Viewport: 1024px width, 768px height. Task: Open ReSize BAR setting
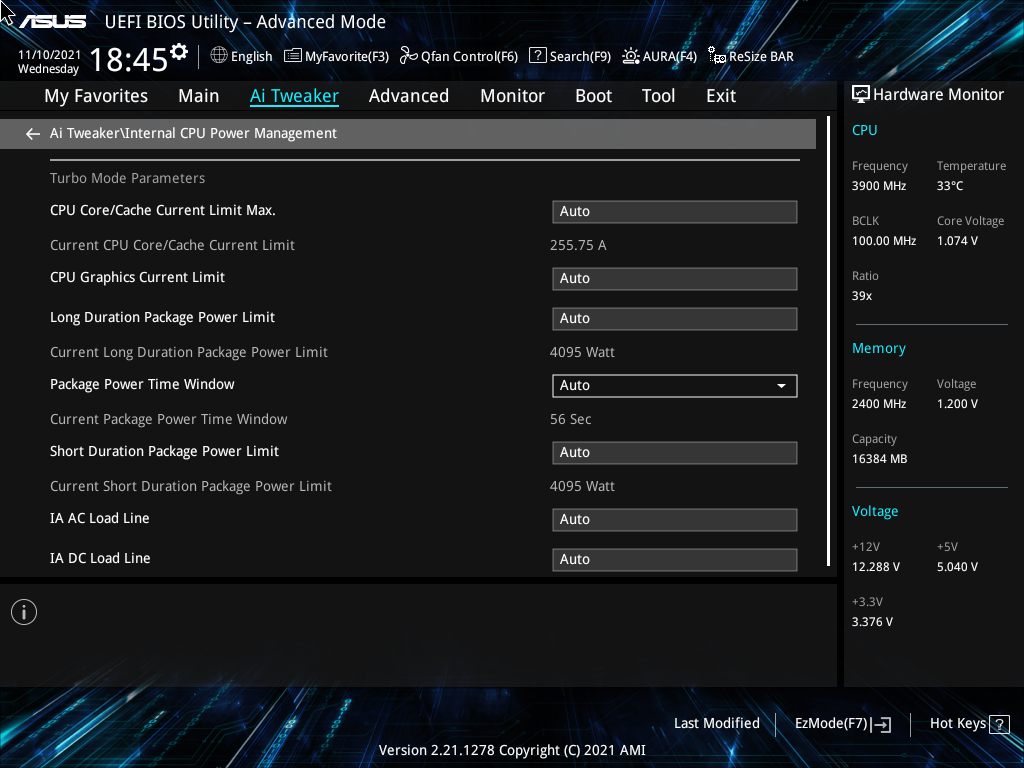[752, 56]
